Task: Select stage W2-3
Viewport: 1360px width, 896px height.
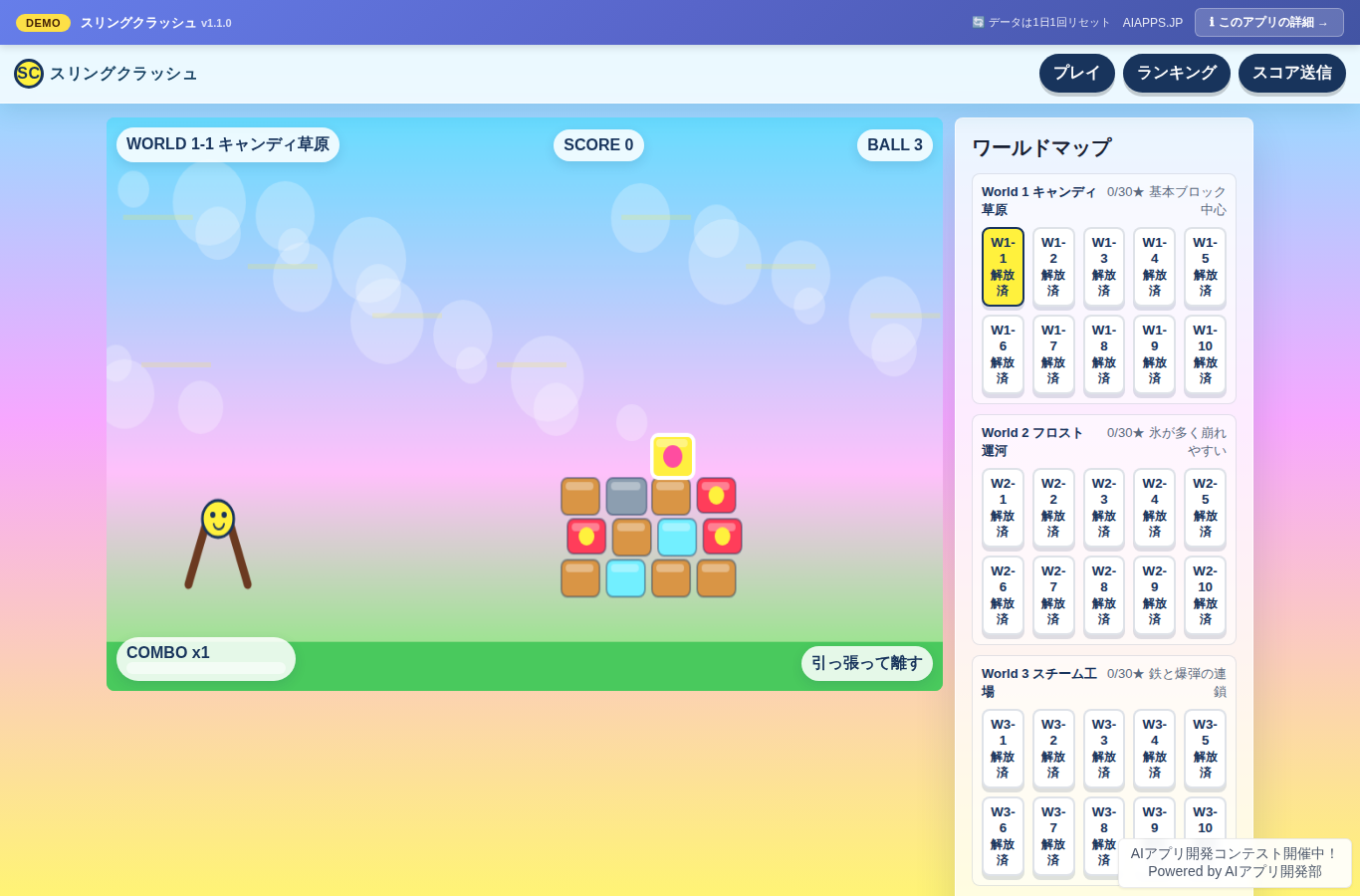Action: tap(1104, 508)
